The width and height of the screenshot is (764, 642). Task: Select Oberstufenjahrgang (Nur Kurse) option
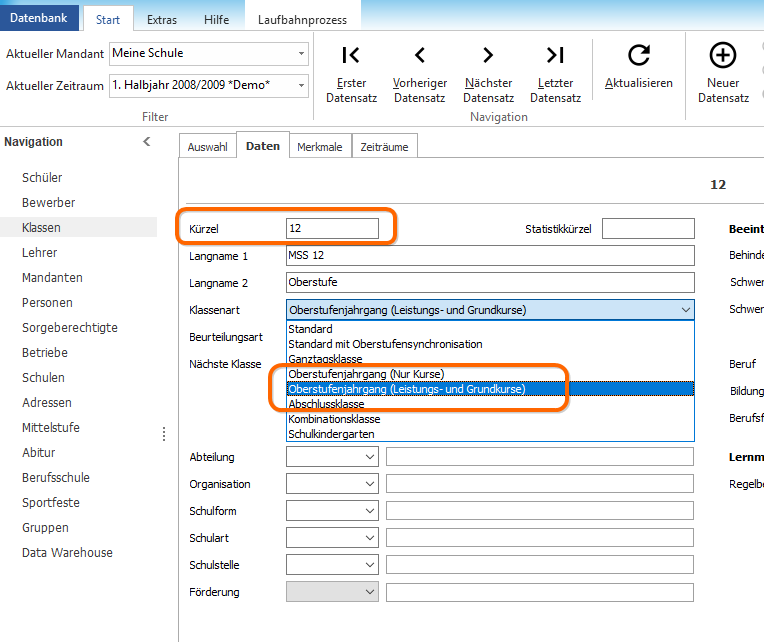(490, 374)
